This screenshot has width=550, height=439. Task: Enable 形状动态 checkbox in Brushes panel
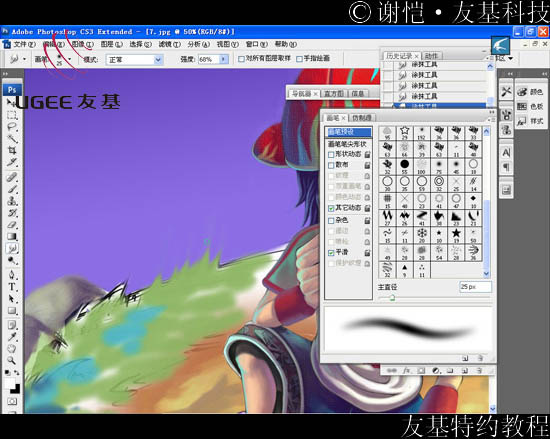click(x=331, y=155)
